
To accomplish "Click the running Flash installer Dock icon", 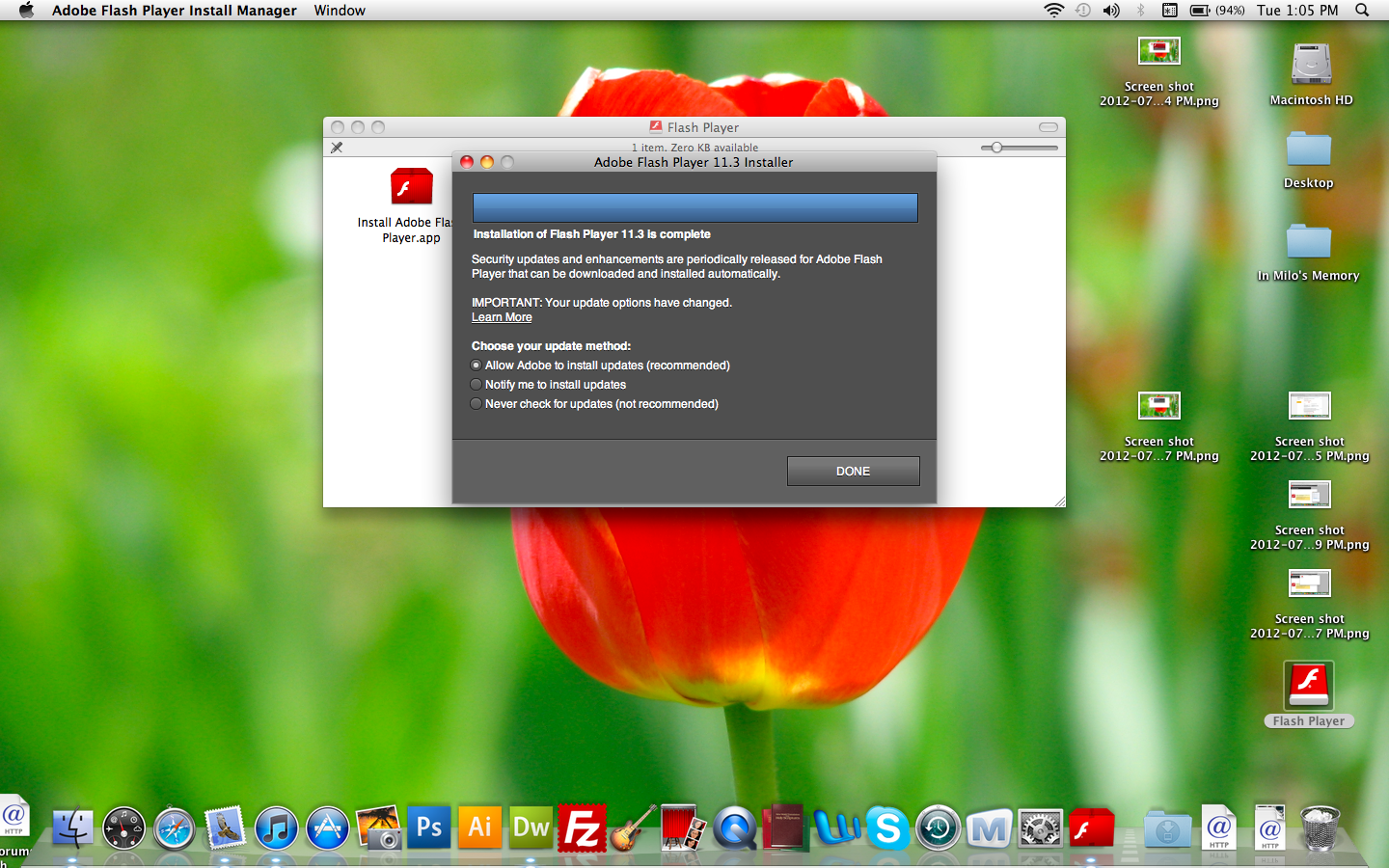I will (x=1091, y=827).
